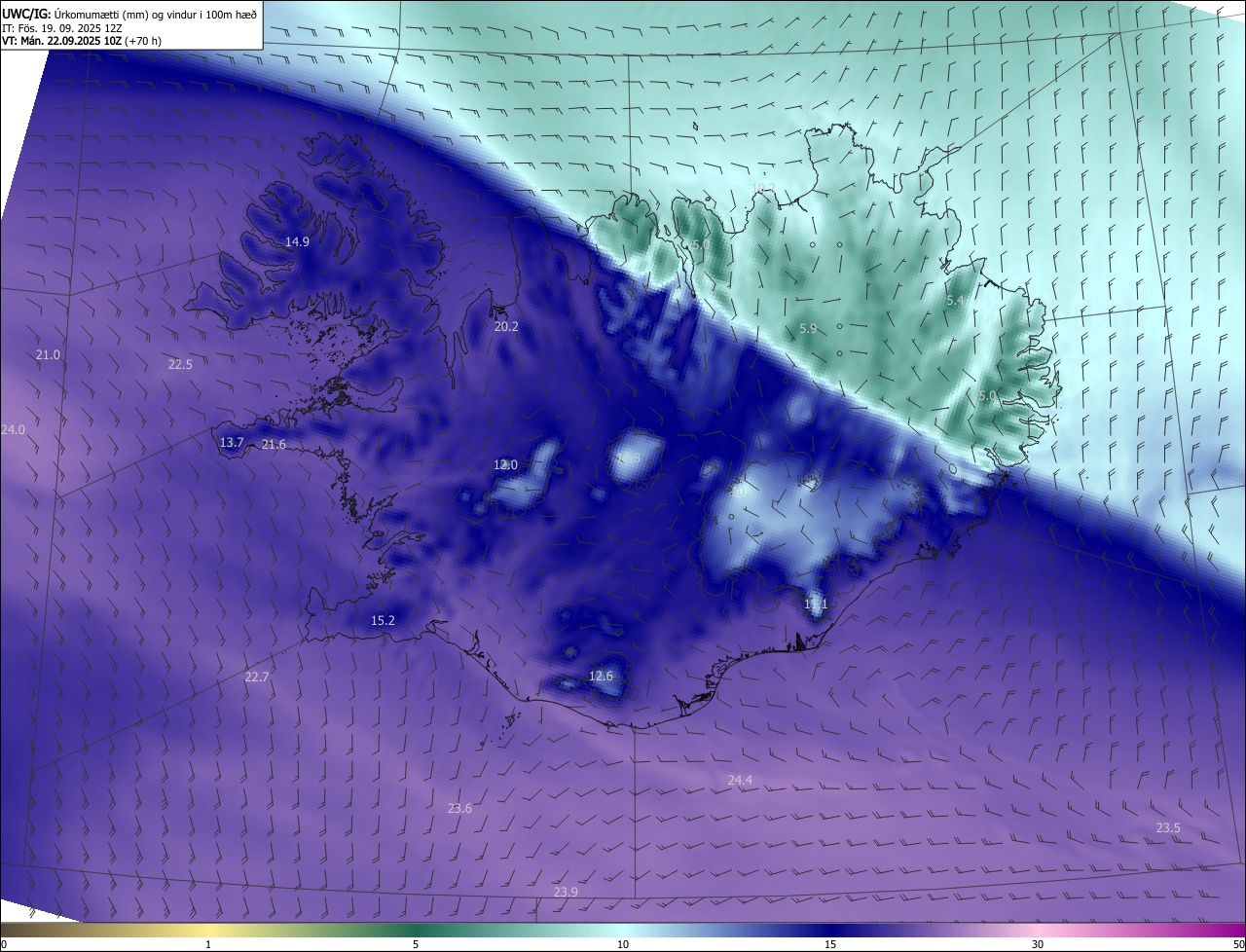Image resolution: width=1246 pixels, height=952 pixels.
Task: Click the map value 24.4
Action: 740,781
